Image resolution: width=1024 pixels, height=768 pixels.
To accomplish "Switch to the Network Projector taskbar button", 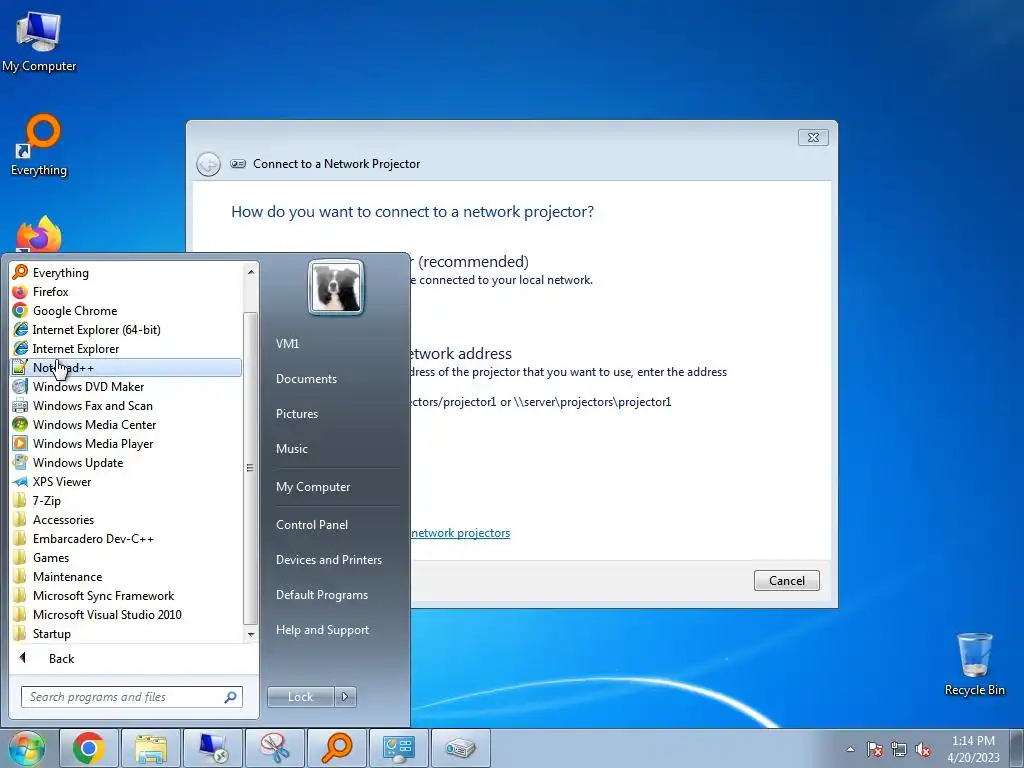I will click(x=460, y=748).
